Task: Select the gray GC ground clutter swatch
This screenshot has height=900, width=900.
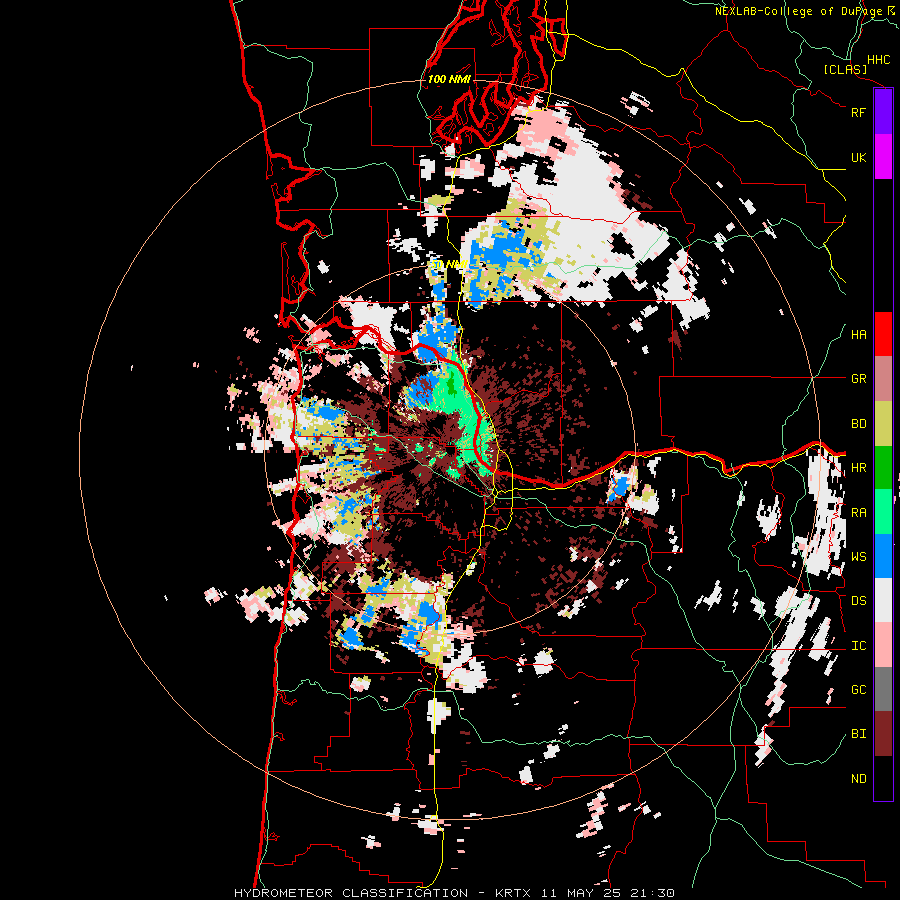Action: pyautogui.click(x=883, y=689)
